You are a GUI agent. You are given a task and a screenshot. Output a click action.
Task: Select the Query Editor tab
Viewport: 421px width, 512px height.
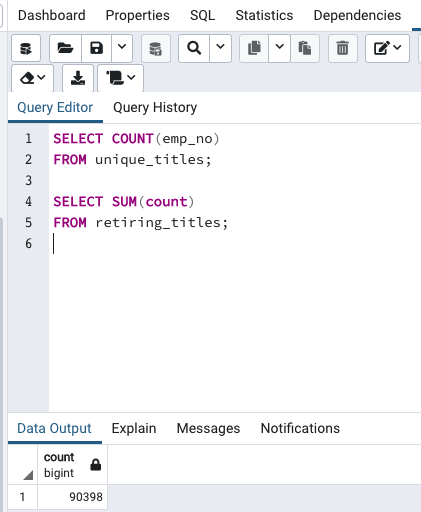pos(55,108)
